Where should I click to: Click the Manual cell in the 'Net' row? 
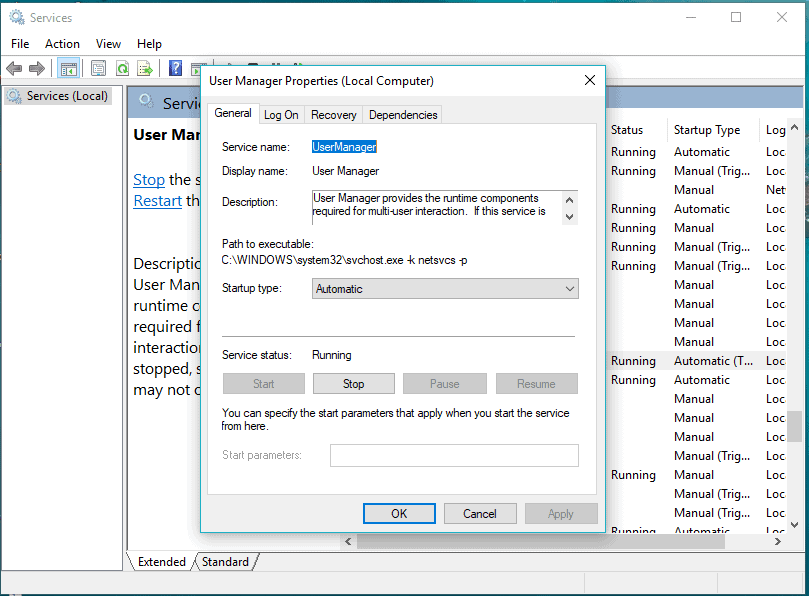pyautogui.click(x=694, y=190)
